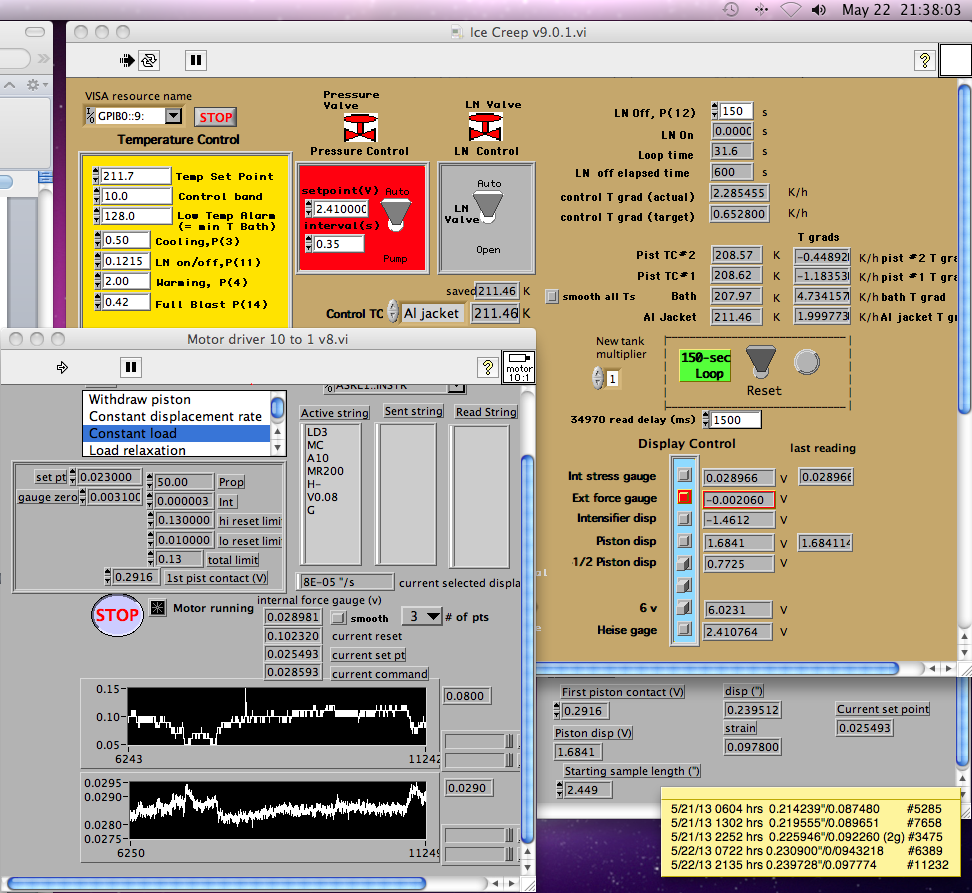Toggle the Ext force gauge display button

685,497
